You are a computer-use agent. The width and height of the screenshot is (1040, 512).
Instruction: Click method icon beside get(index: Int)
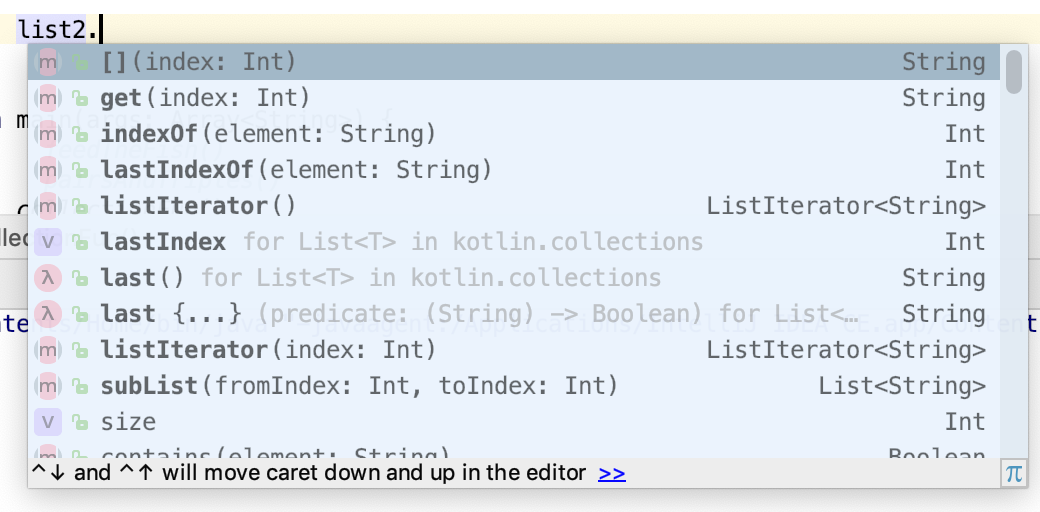pos(49,98)
